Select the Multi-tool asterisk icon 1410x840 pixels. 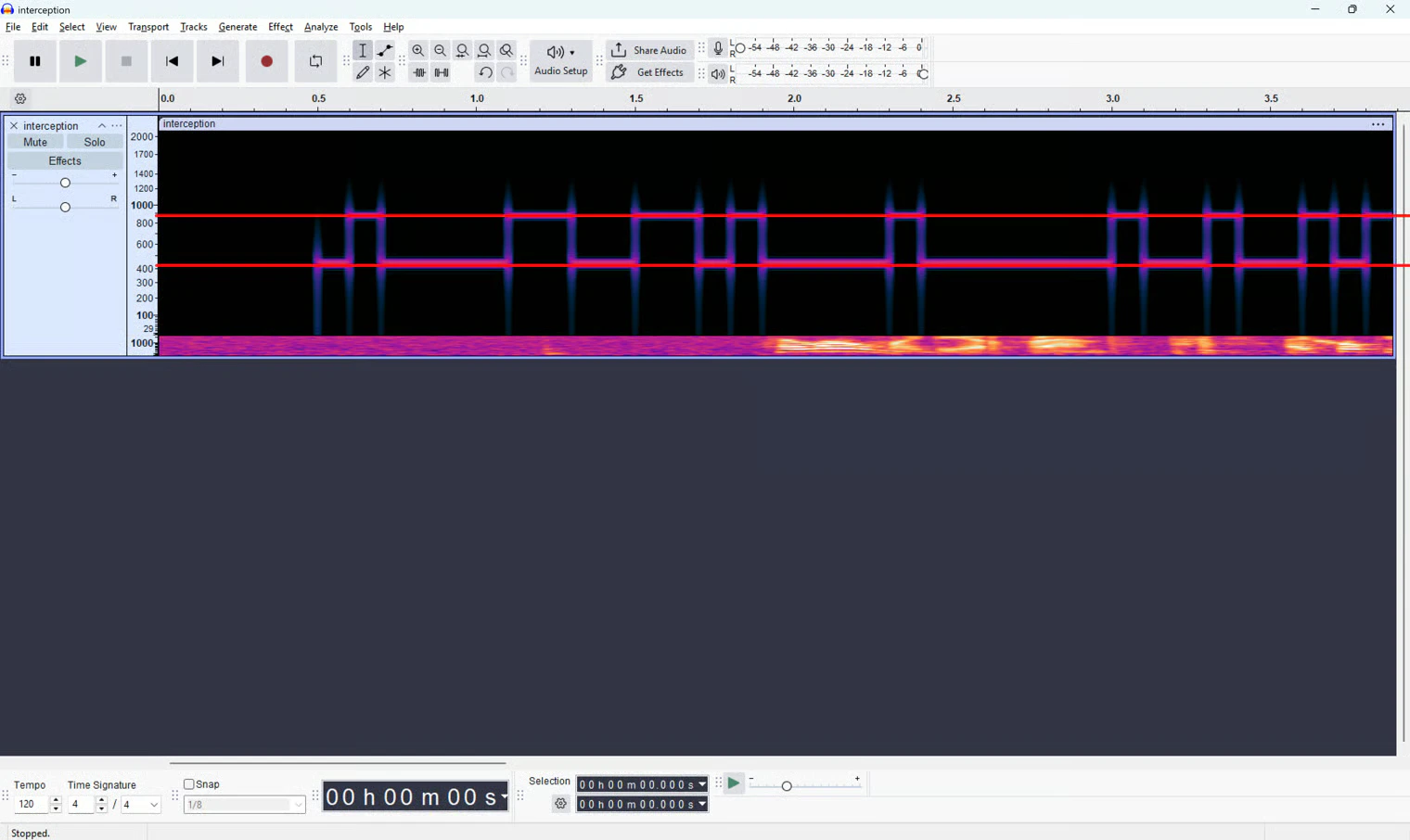[x=385, y=73]
